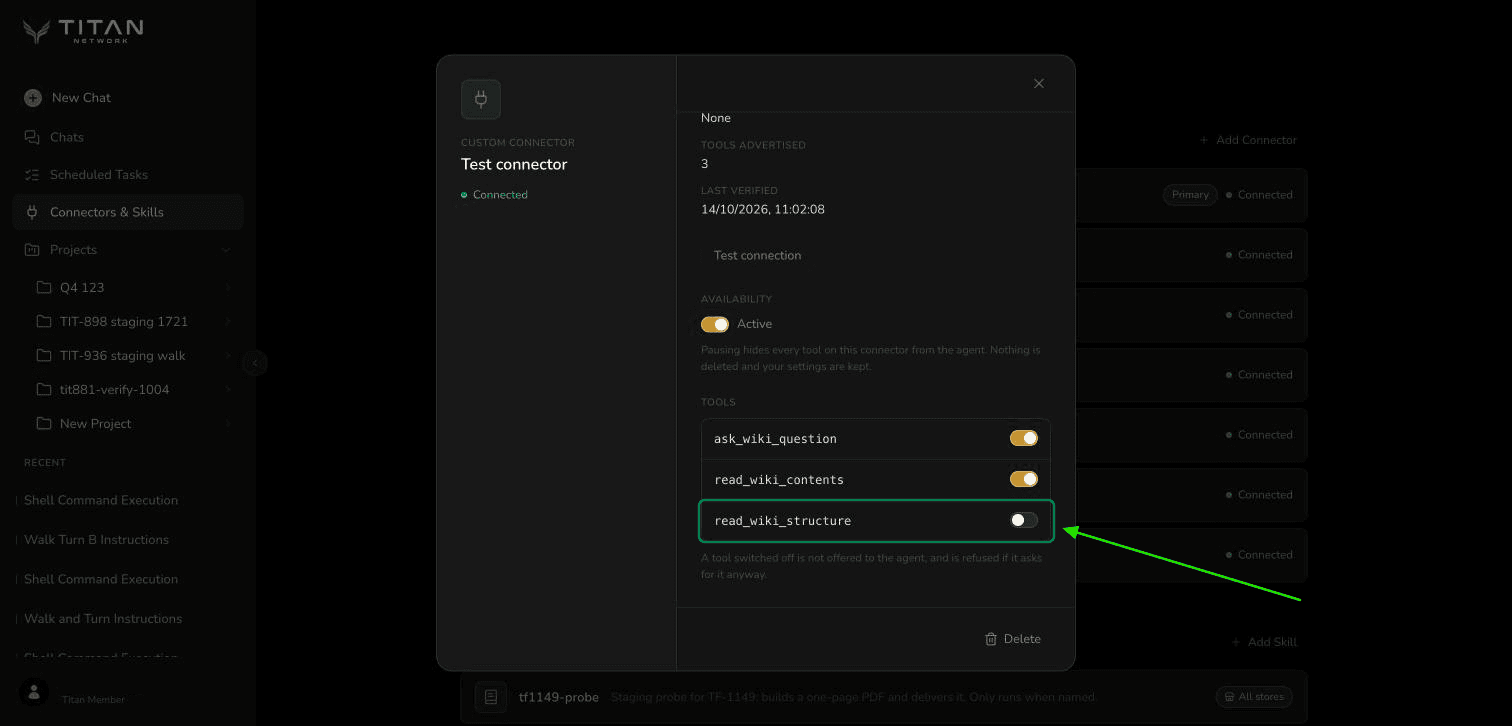The width and height of the screenshot is (1512, 726).
Task: Click the Connectors & Skills plug icon
Action: tap(32, 212)
